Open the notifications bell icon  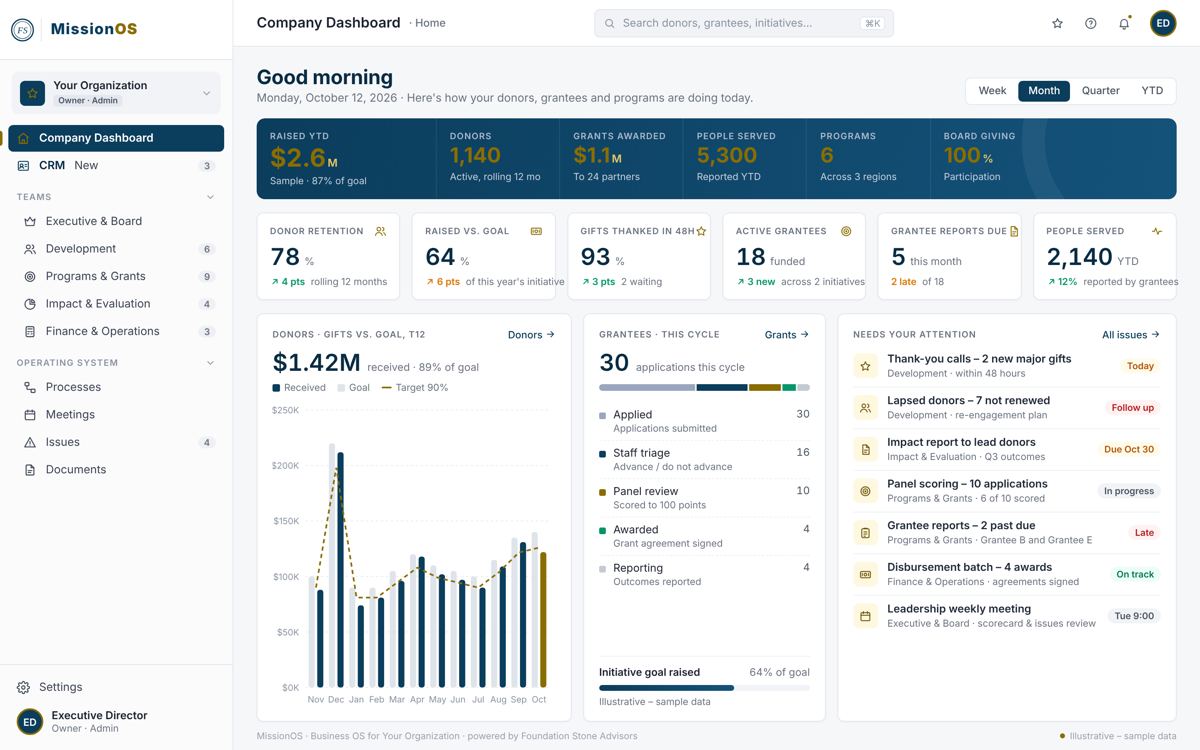pyautogui.click(x=1124, y=23)
